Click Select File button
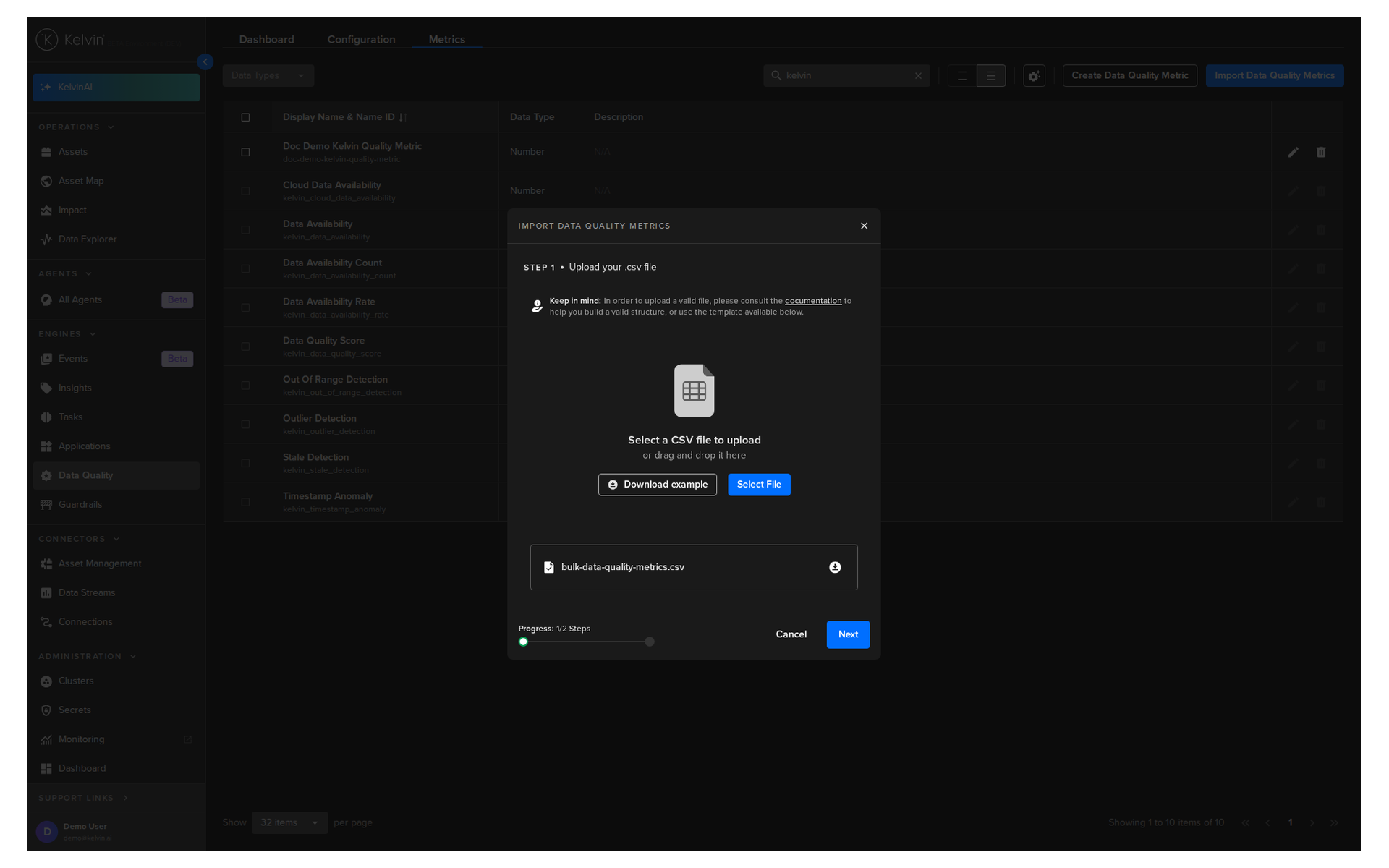The width and height of the screenshot is (1389, 868). coord(759,485)
